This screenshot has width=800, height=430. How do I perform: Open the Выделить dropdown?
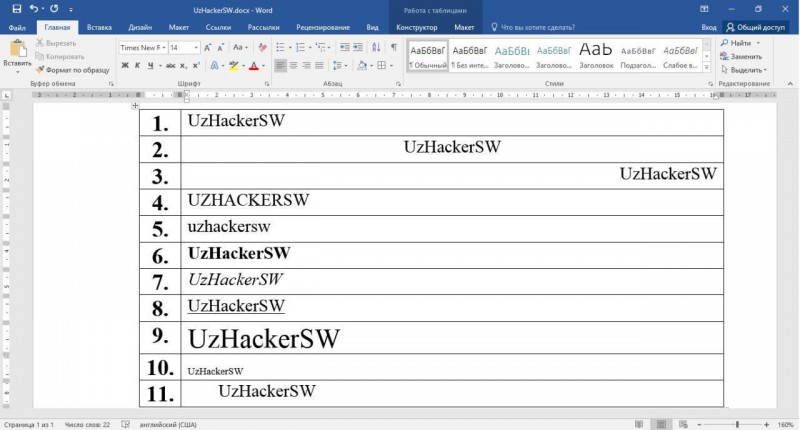point(744,69)
